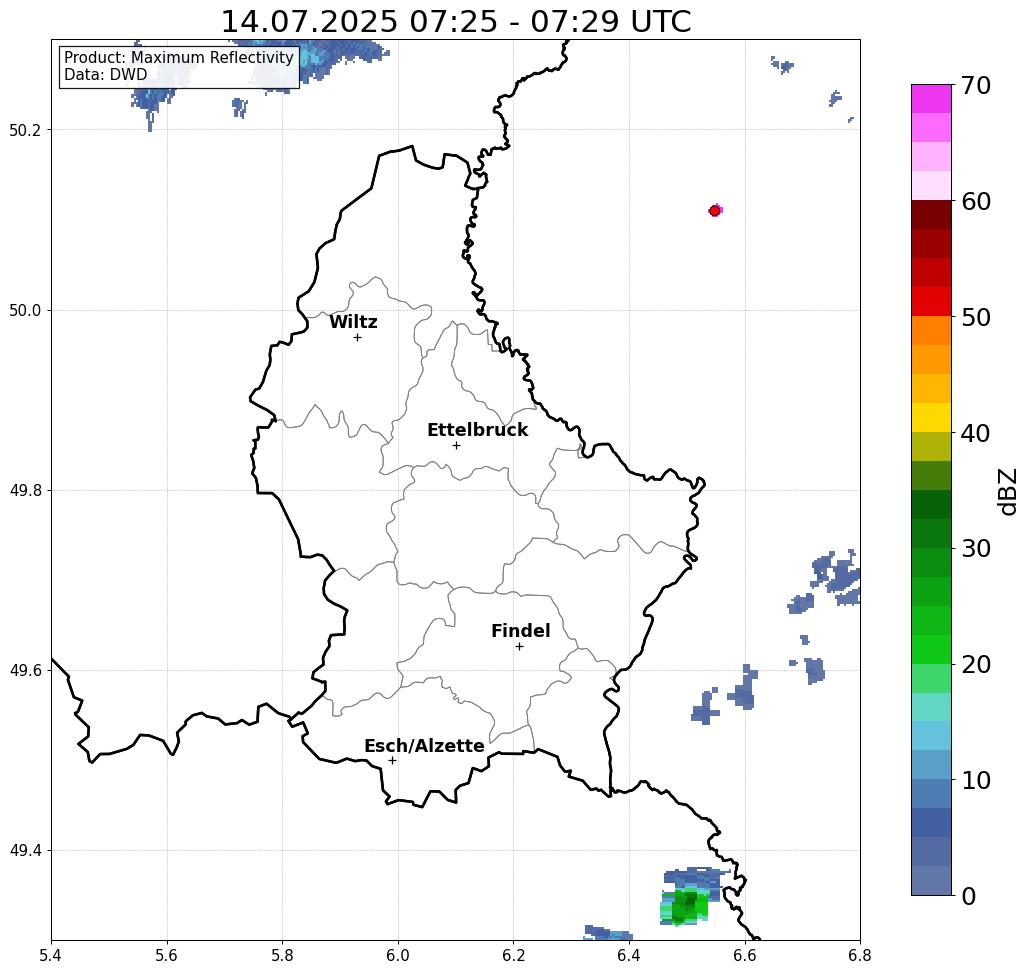The width and height of the screenshot is (1029, 973).
Task: Click the yellow swatch just above 40
Action: pyautogui.click(x=931, y=417)
